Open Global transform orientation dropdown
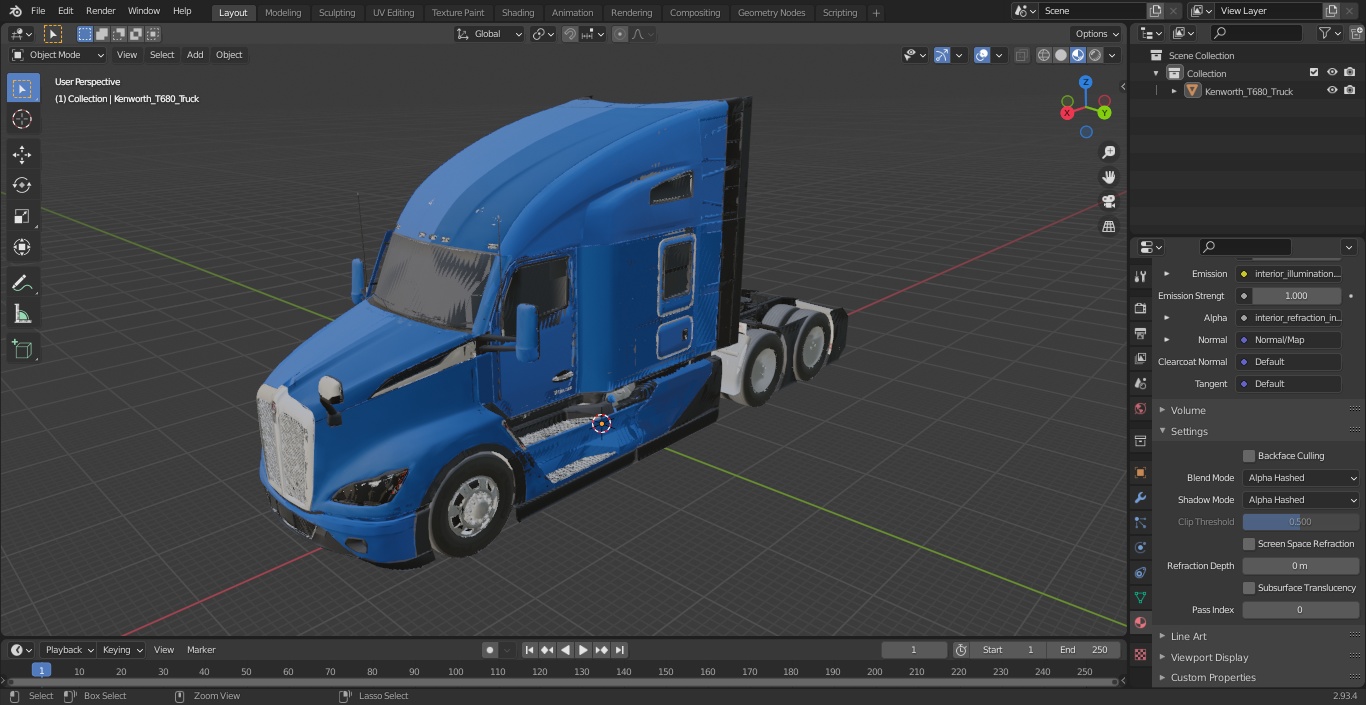 click(490, 34)
